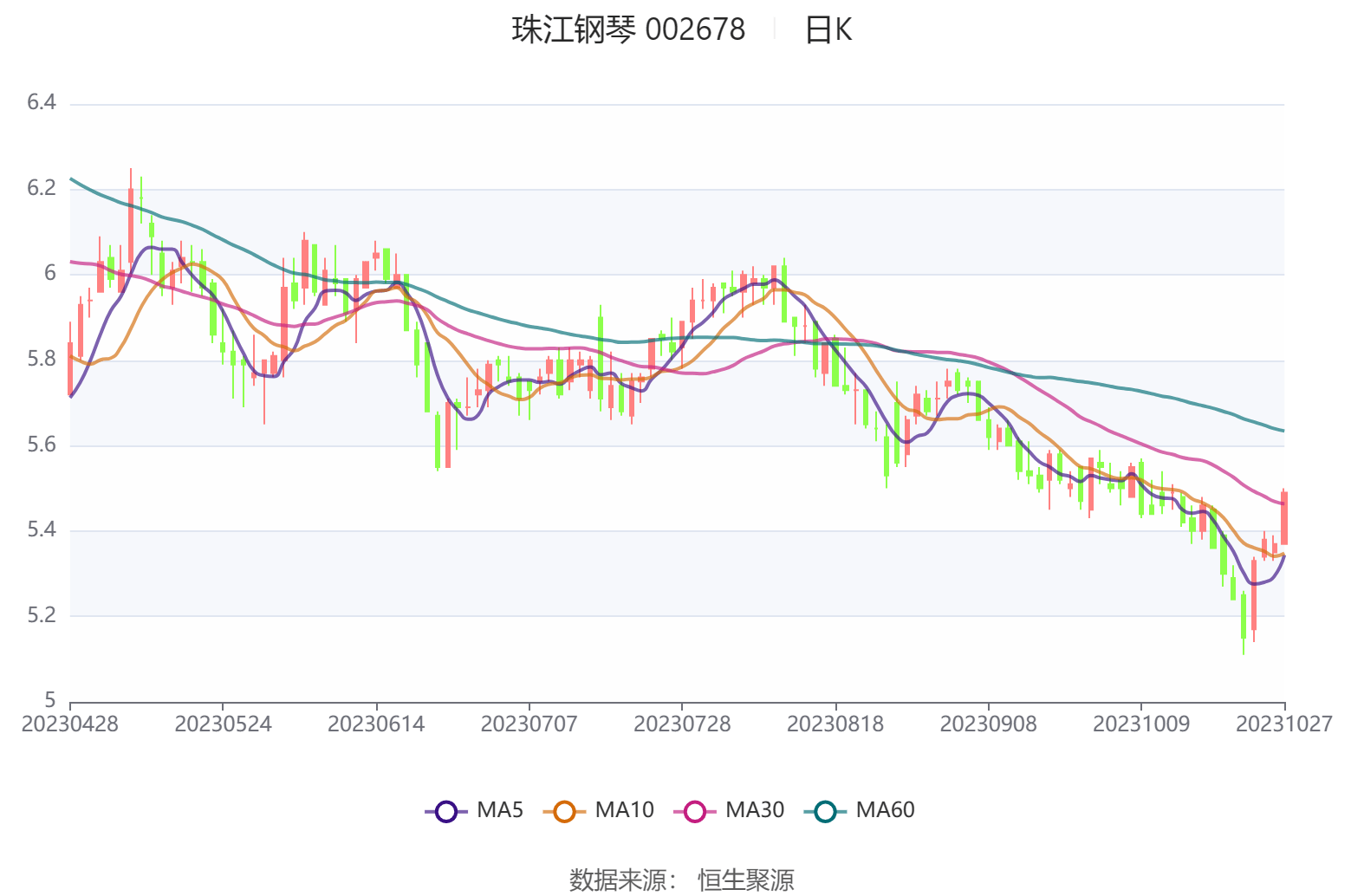This screenshot has width=1364, height=896.
Task: Click the 20231027 x-axis date label
Action: pyautogui.click(x=1284, y=724)
